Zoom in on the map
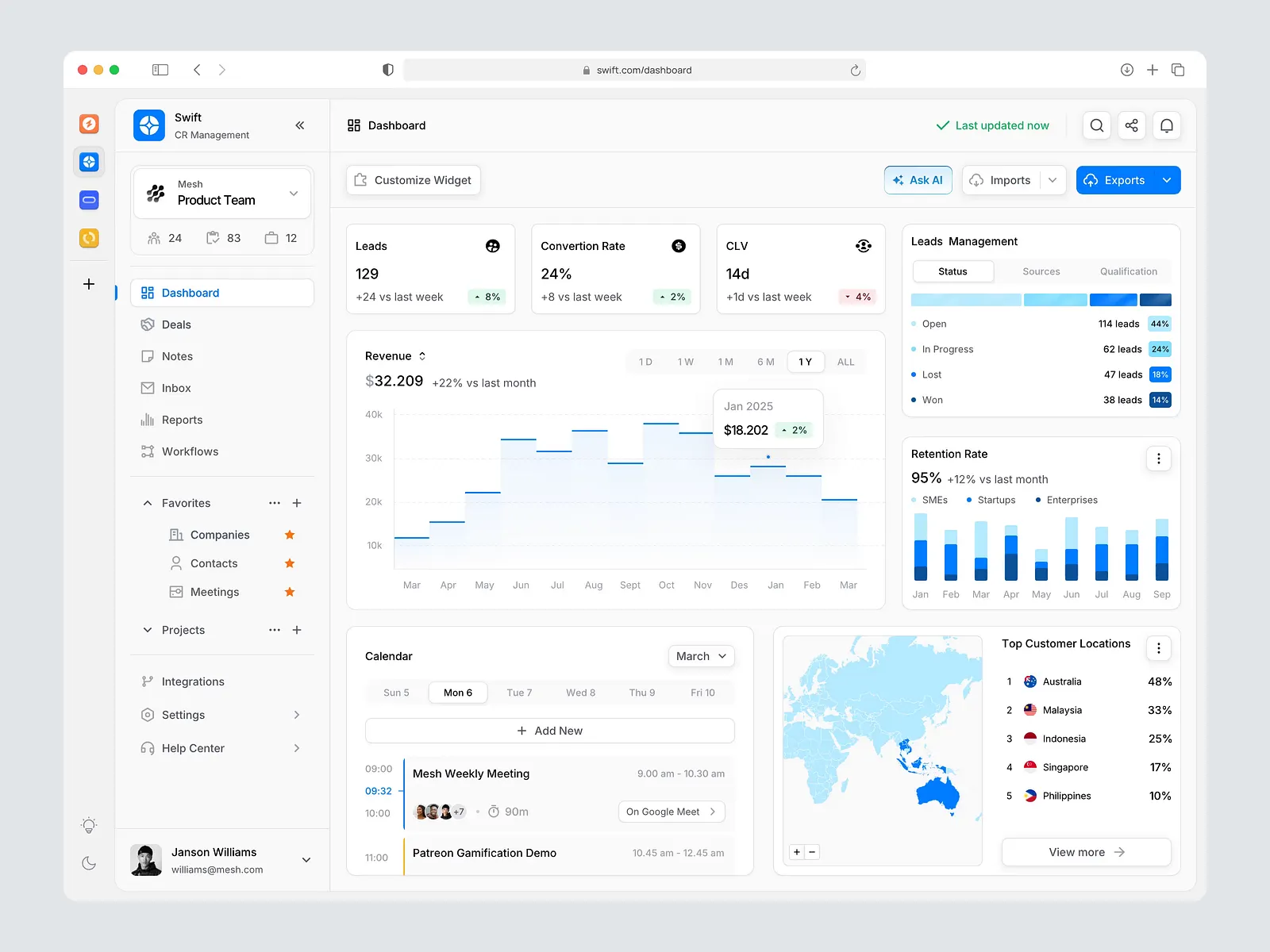The image size is (1270, 952). (x=797, y=852)
